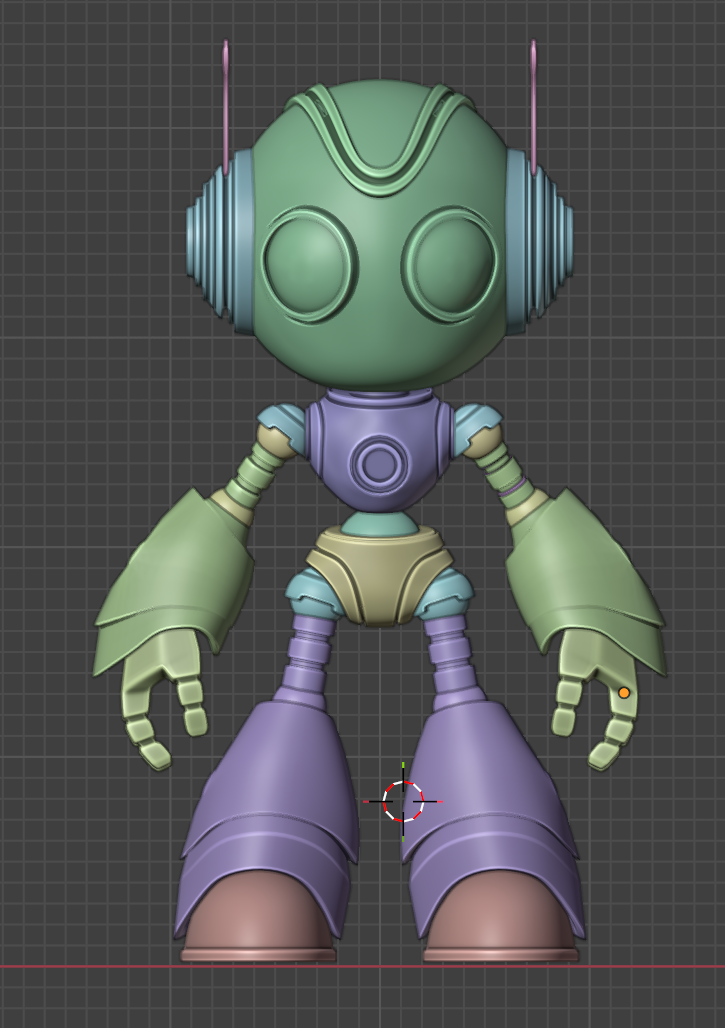The width and height of the screenshot is (725, 1028).
Task: Select the tan pelvis piece
Action: pos(380,577)
